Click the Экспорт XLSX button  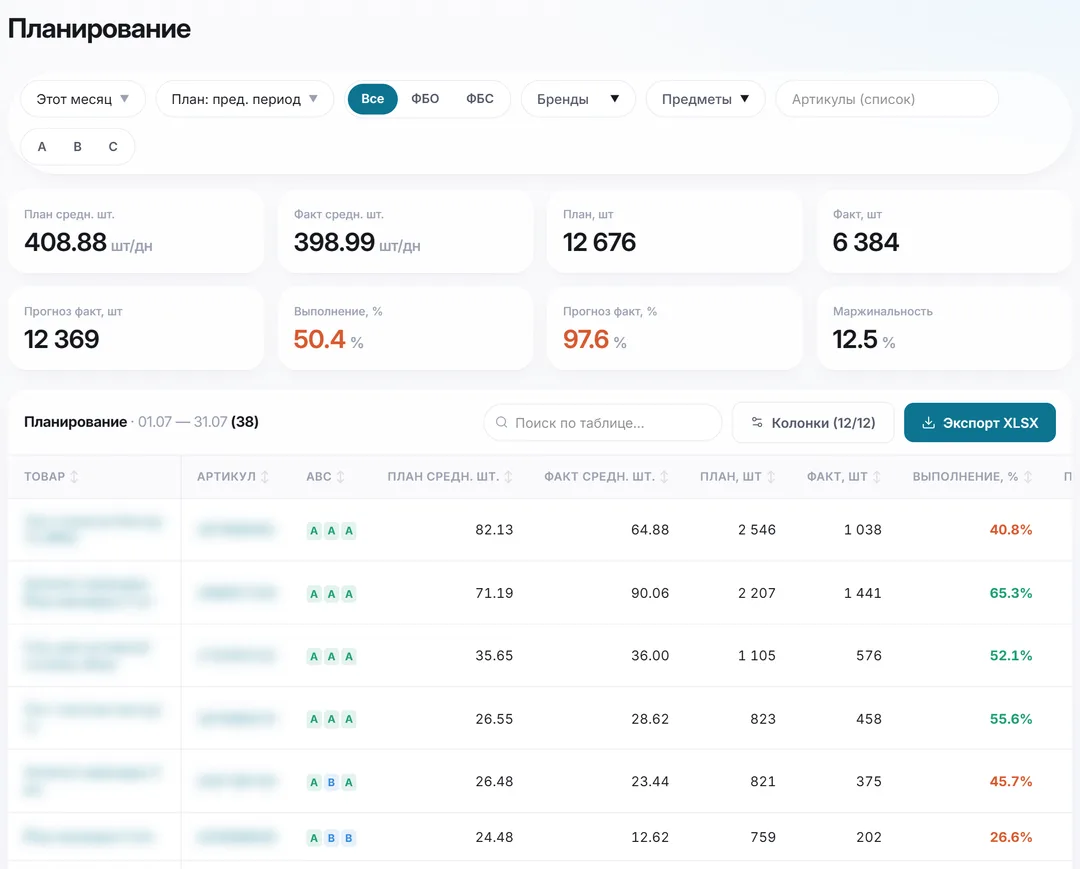[979, 423]
